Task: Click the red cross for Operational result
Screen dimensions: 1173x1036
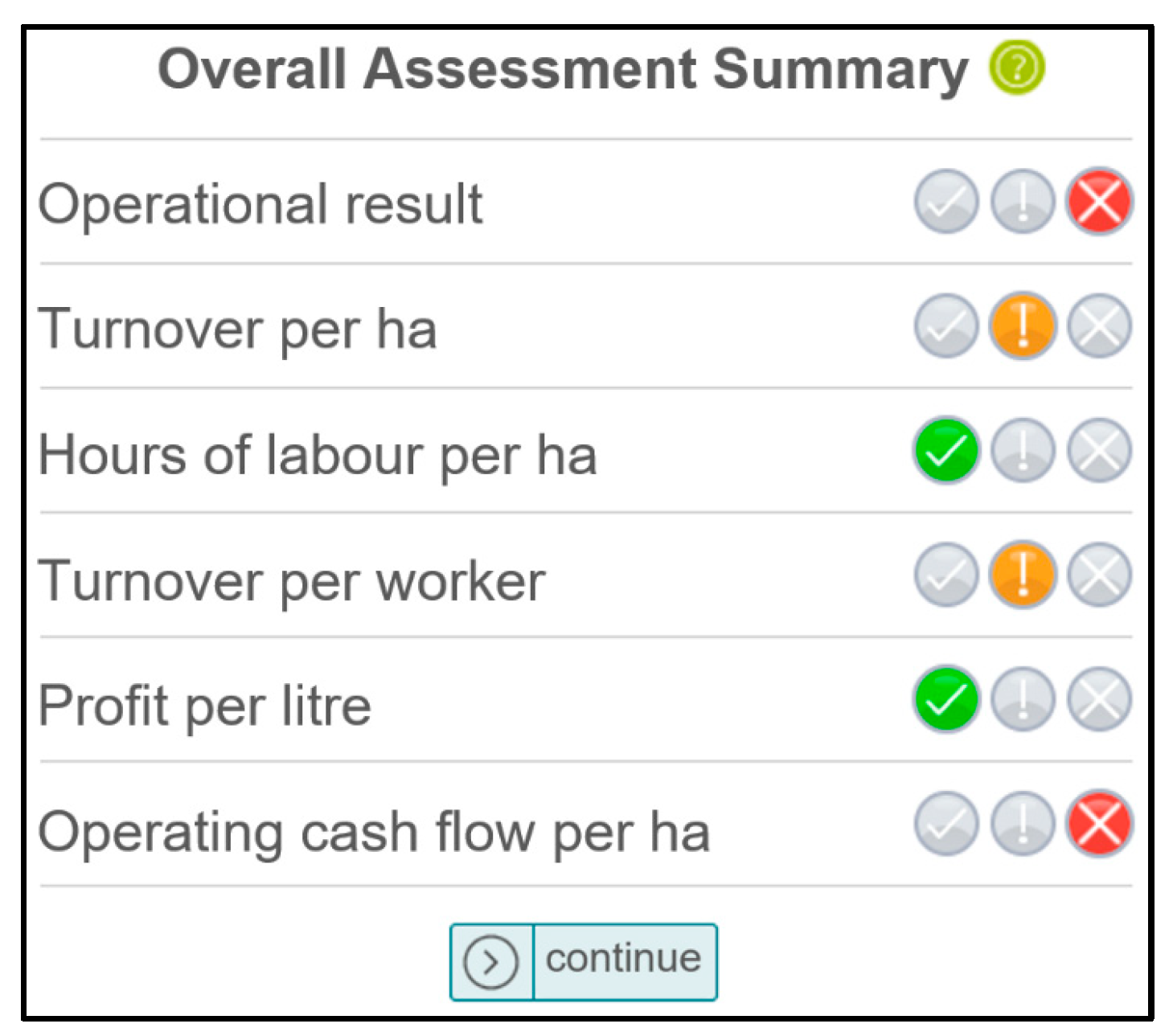Action: [x=1099, y=201]
